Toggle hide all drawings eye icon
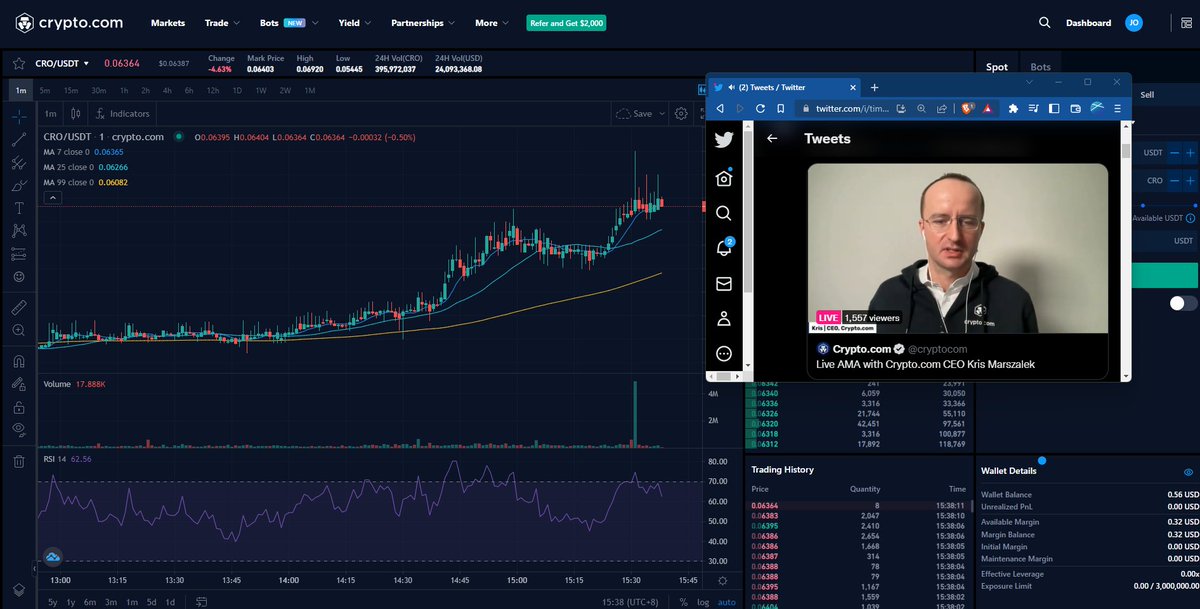The image size is (1200, 609). point(18,430)
